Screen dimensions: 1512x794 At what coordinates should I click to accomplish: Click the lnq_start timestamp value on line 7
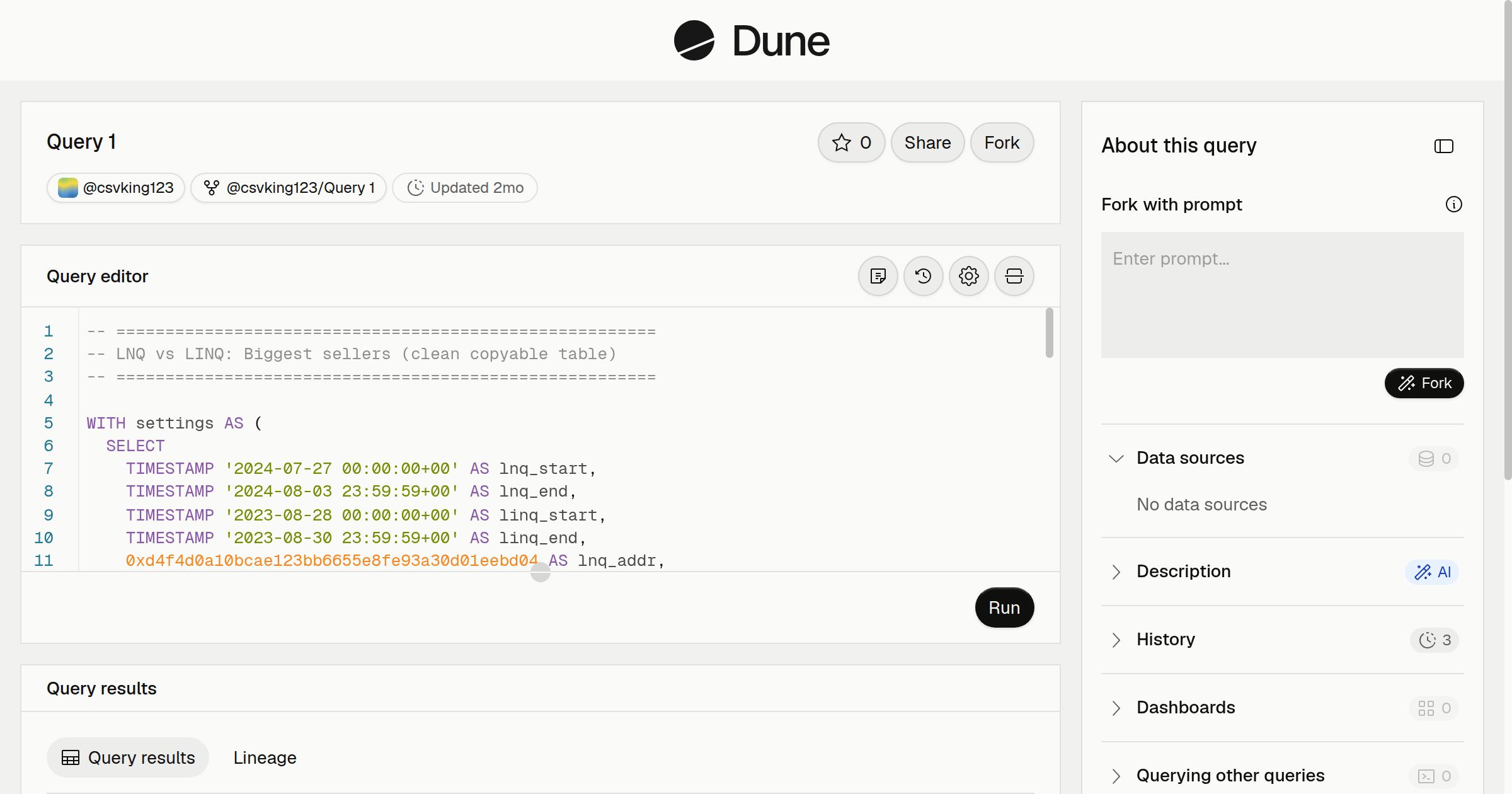click(x=341, y=469)
